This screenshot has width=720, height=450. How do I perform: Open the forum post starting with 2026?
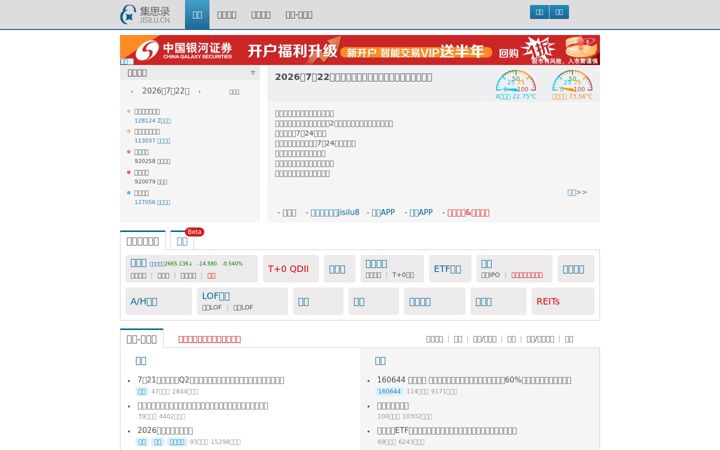(165, 431)
